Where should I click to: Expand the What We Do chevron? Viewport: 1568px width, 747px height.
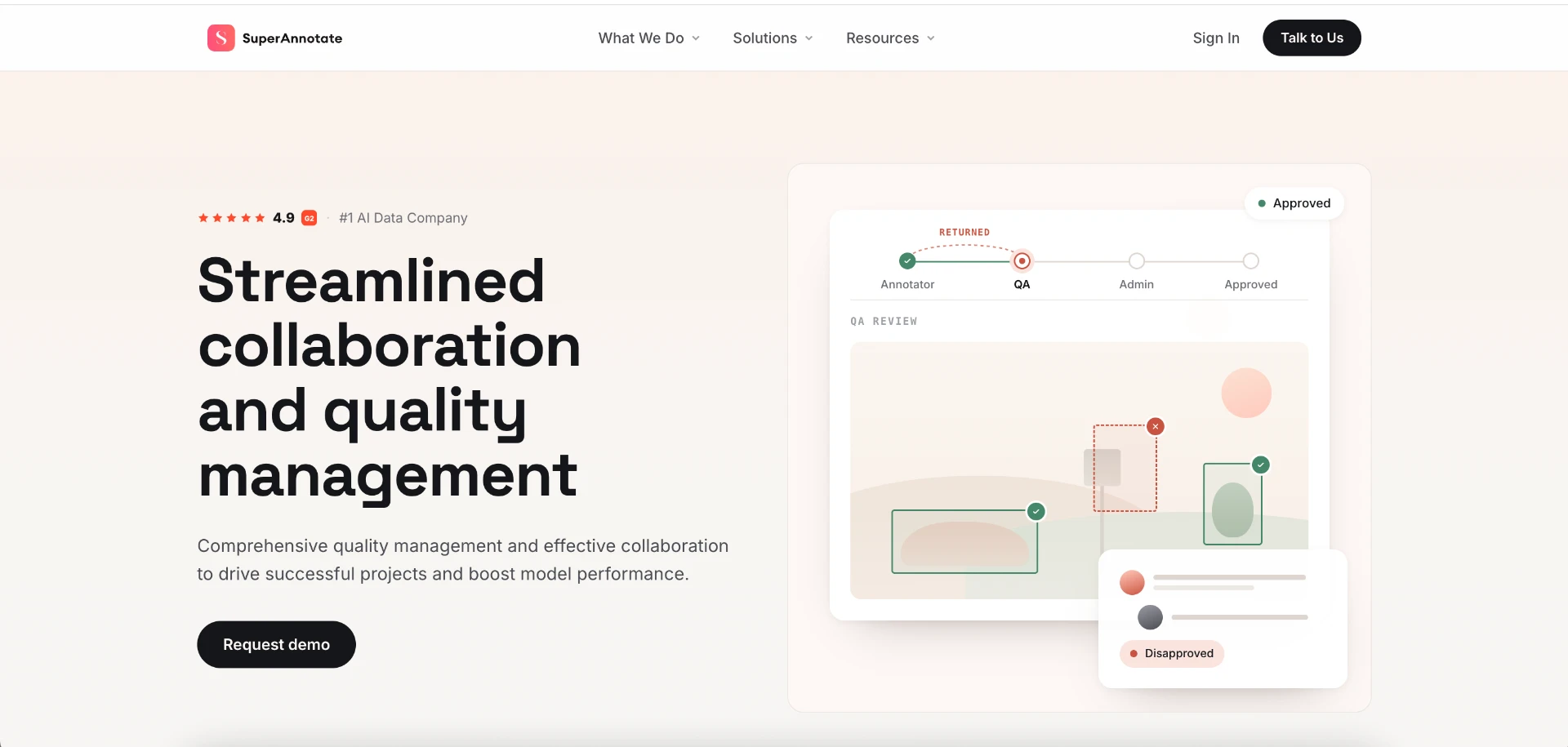coord(696,38)
